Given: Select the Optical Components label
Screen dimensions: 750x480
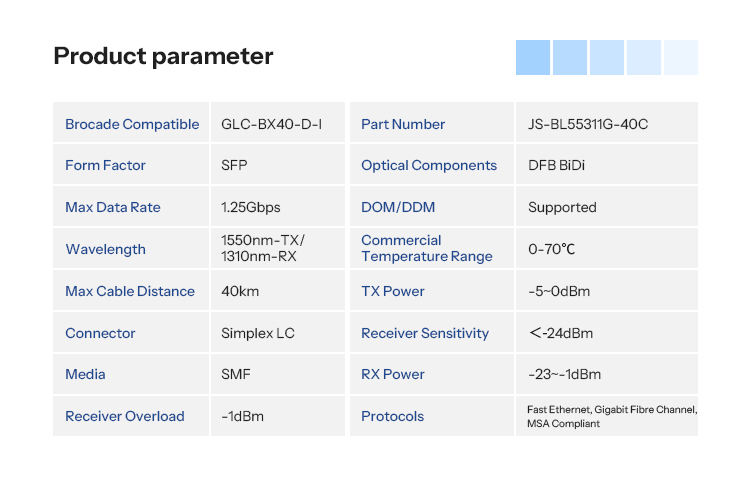Looking at the screenshot, I should (429, 165).
